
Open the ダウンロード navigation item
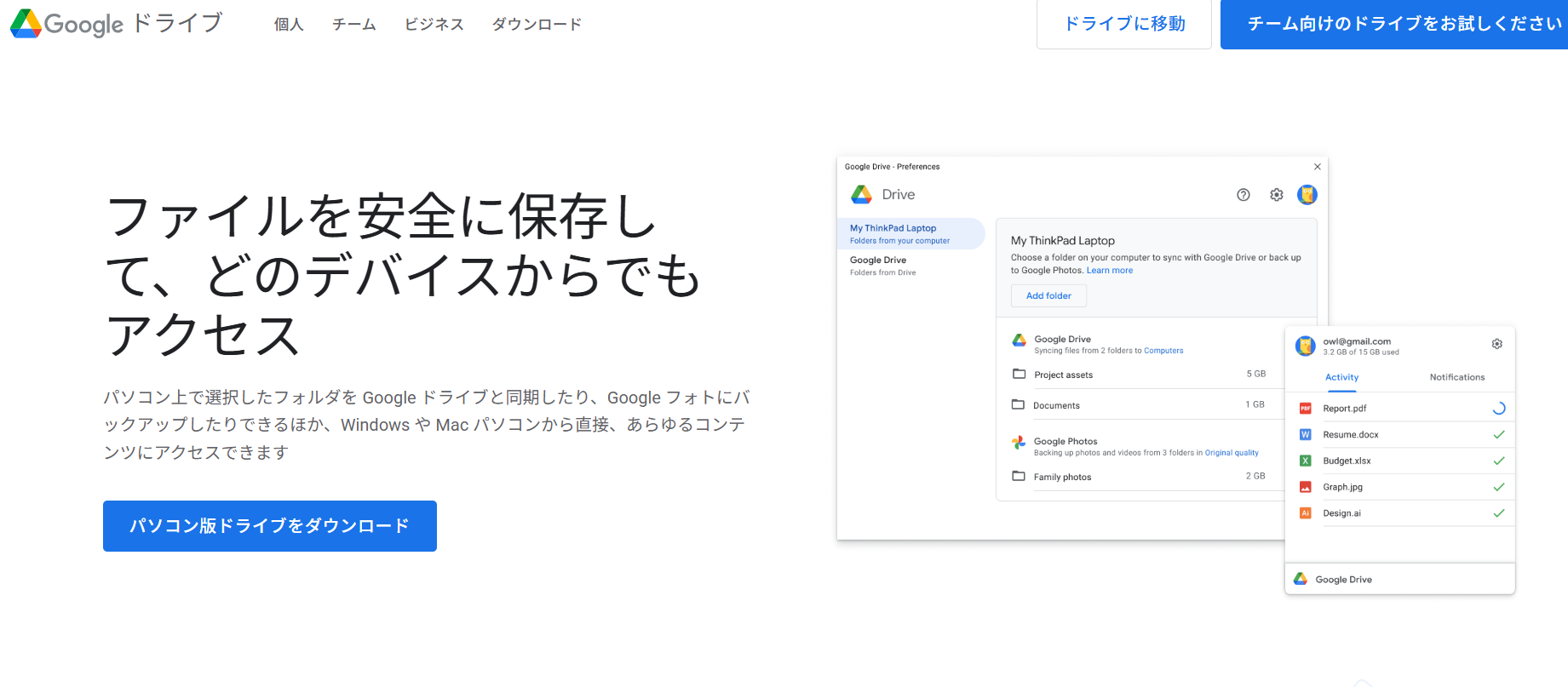click(537, 24)
